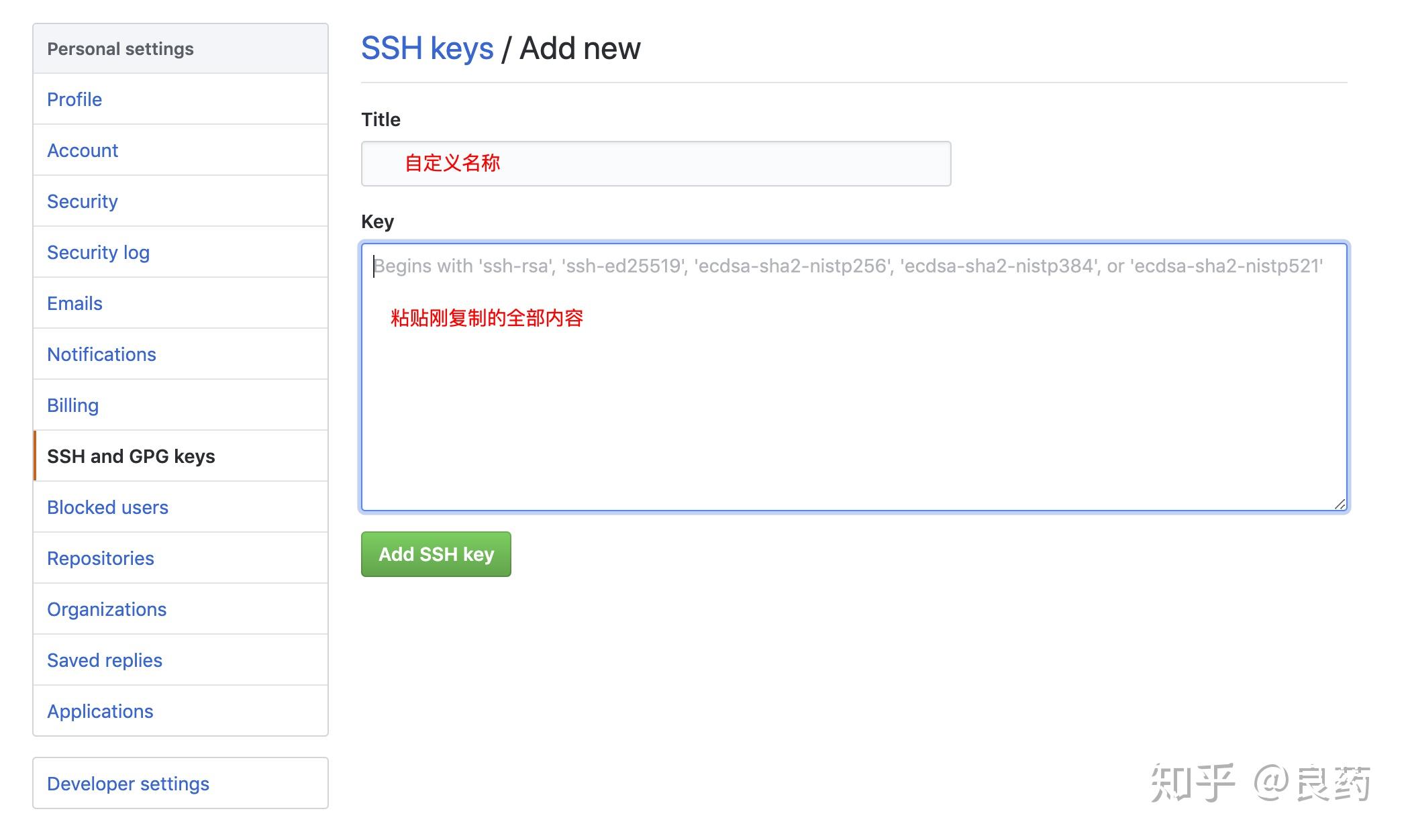
Task: Open the Applications settings page
Action: pyautogui.click(x=100, y=711)
